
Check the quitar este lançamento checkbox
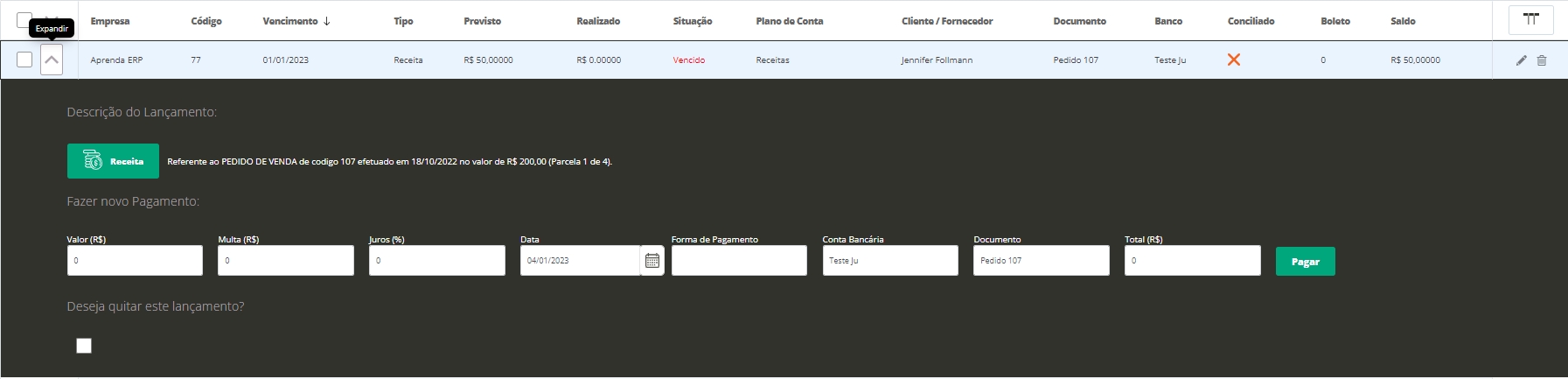[84, 346]
